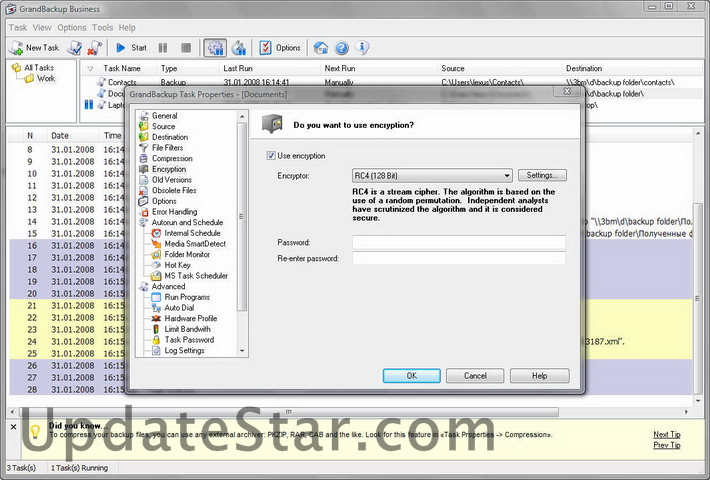
Task: Click the blue question mark help icon
Action: pyautogui.click(x=342, y=48)
